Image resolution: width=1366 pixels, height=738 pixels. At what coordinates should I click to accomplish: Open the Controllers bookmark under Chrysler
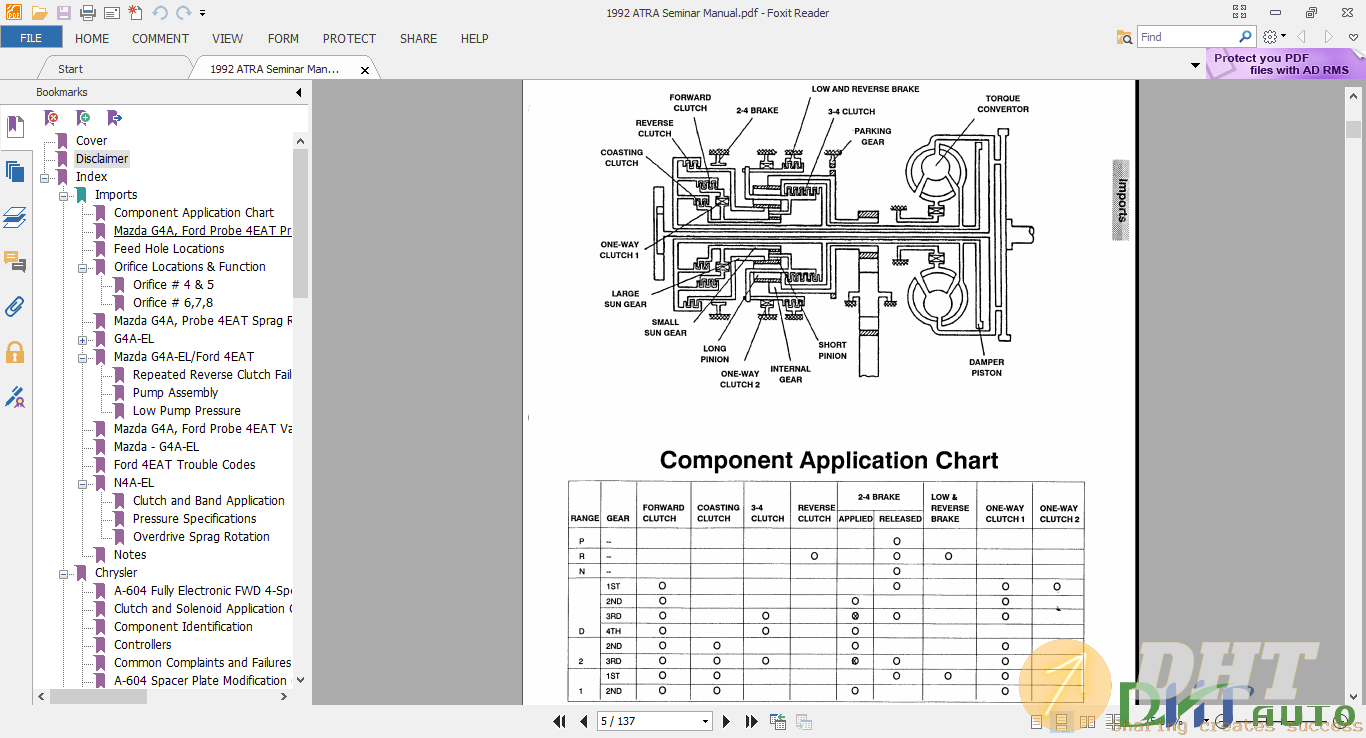[x=142, y=645]
